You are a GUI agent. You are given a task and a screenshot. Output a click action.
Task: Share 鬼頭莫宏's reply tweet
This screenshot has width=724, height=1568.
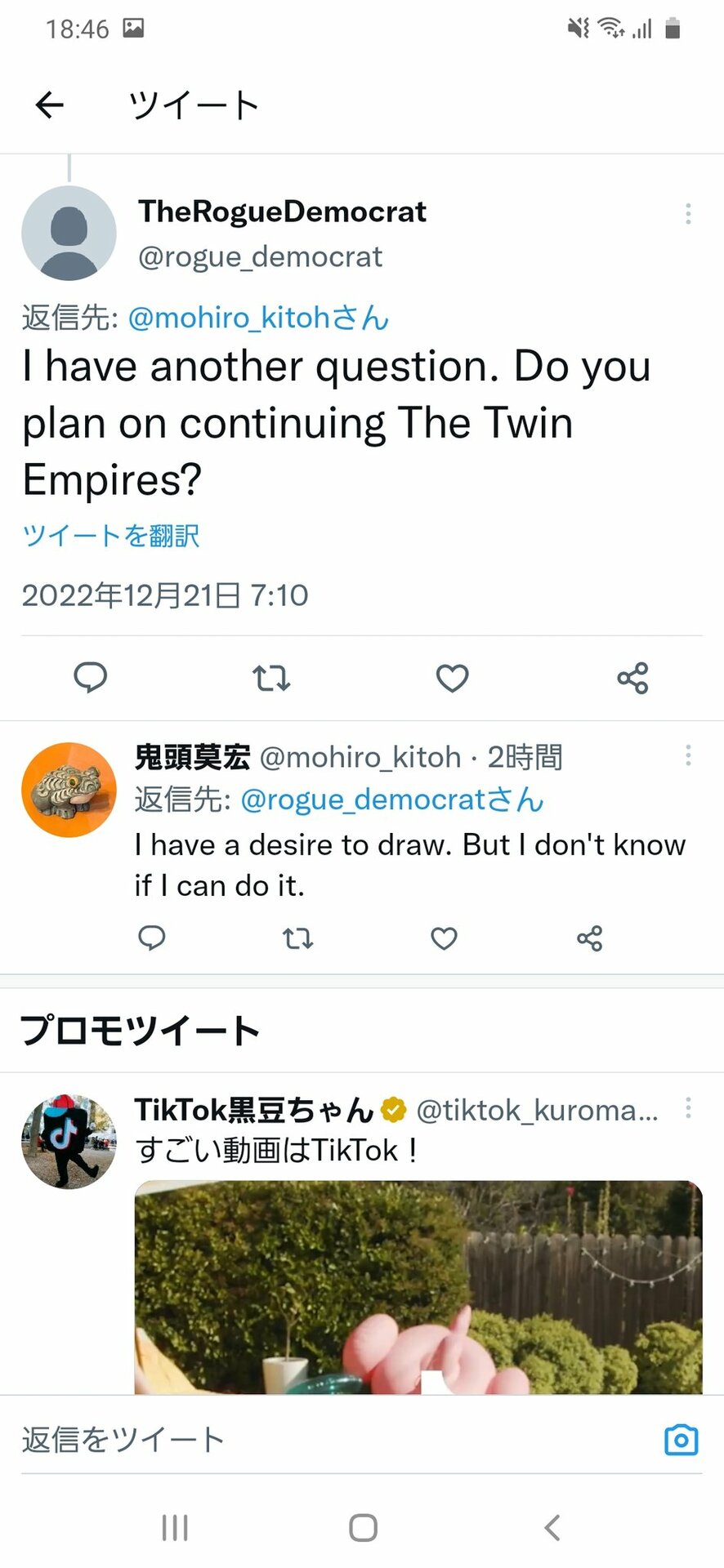(589, 938)
